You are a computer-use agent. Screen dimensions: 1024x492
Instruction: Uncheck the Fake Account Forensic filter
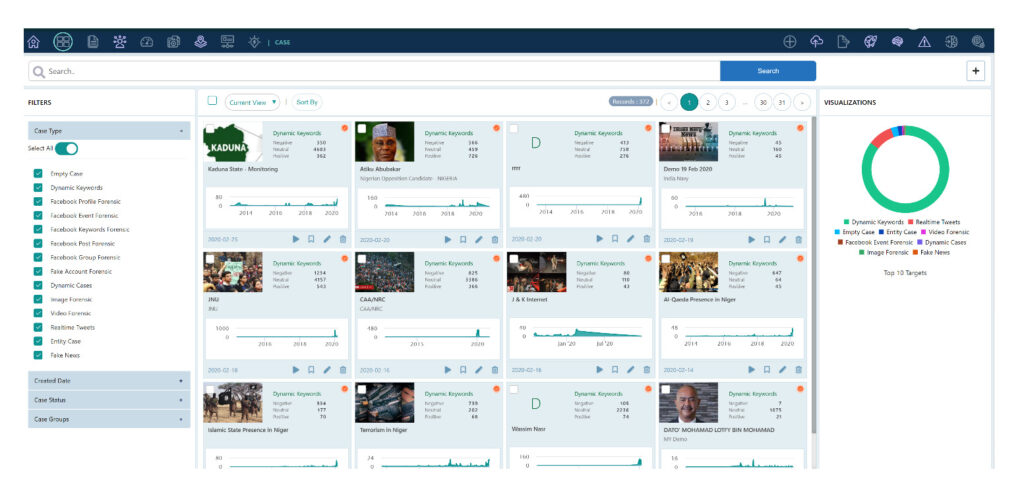(38, 271)
